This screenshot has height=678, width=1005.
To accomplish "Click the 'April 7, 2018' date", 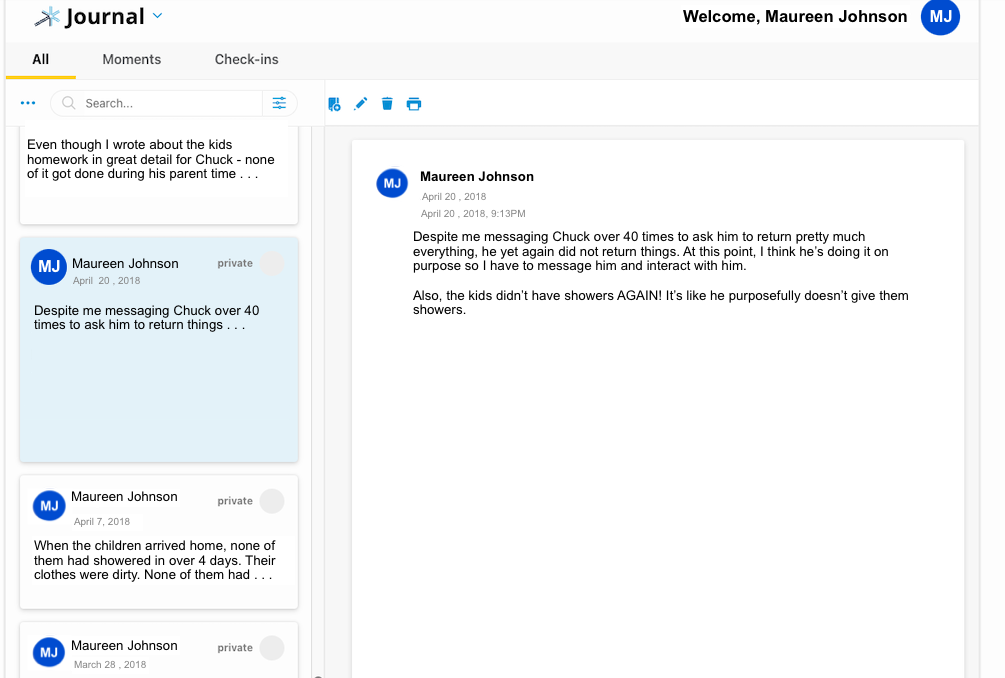I will pos(102,522).
